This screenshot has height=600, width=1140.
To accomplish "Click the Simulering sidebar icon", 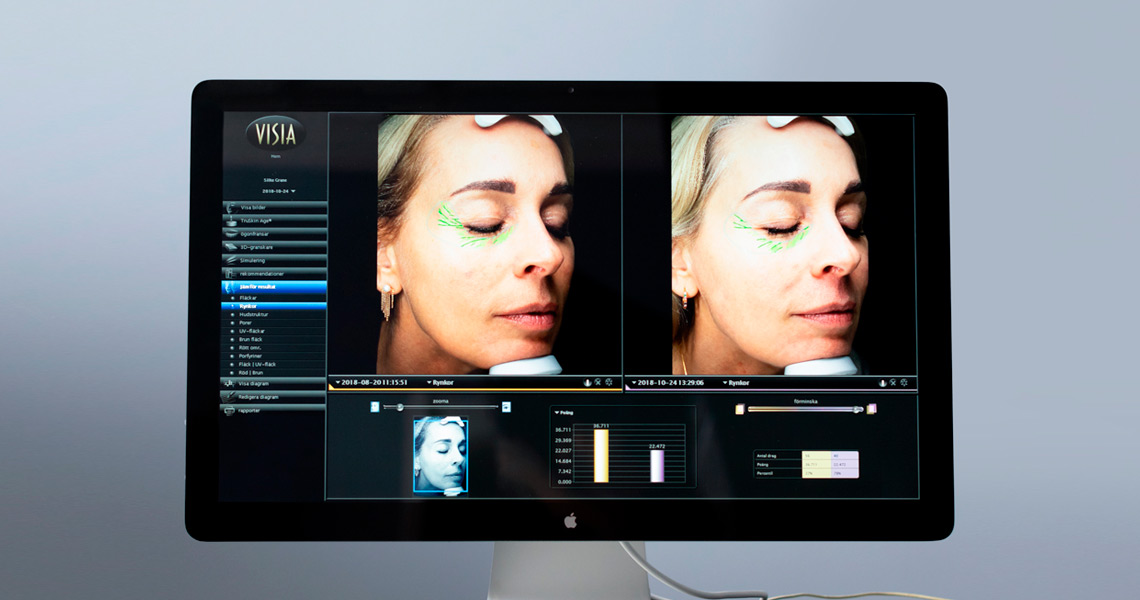I will coord(230,260).
